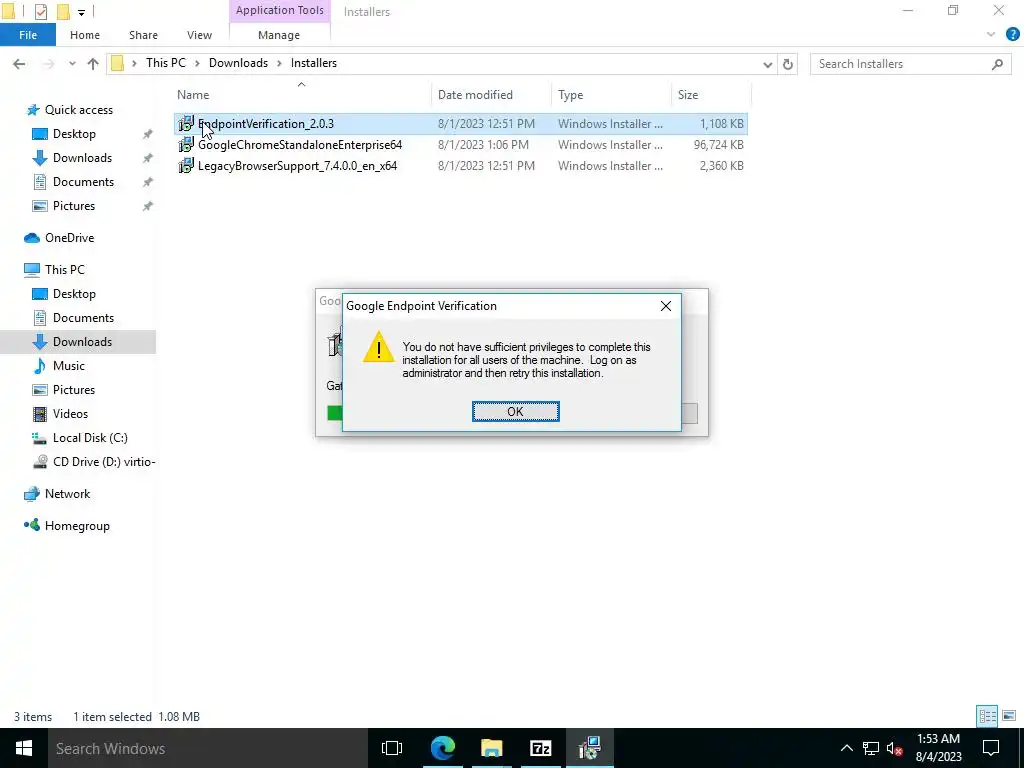Switch to the details view layout icon
This screenshot has height=768, width=1024.
pos(987,716)
